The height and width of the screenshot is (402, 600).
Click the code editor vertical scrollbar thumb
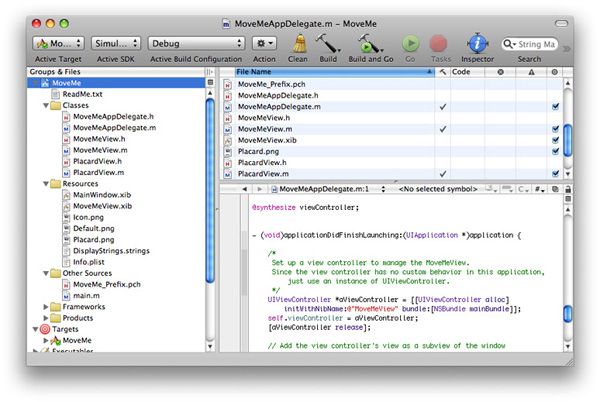coord(568,314)
